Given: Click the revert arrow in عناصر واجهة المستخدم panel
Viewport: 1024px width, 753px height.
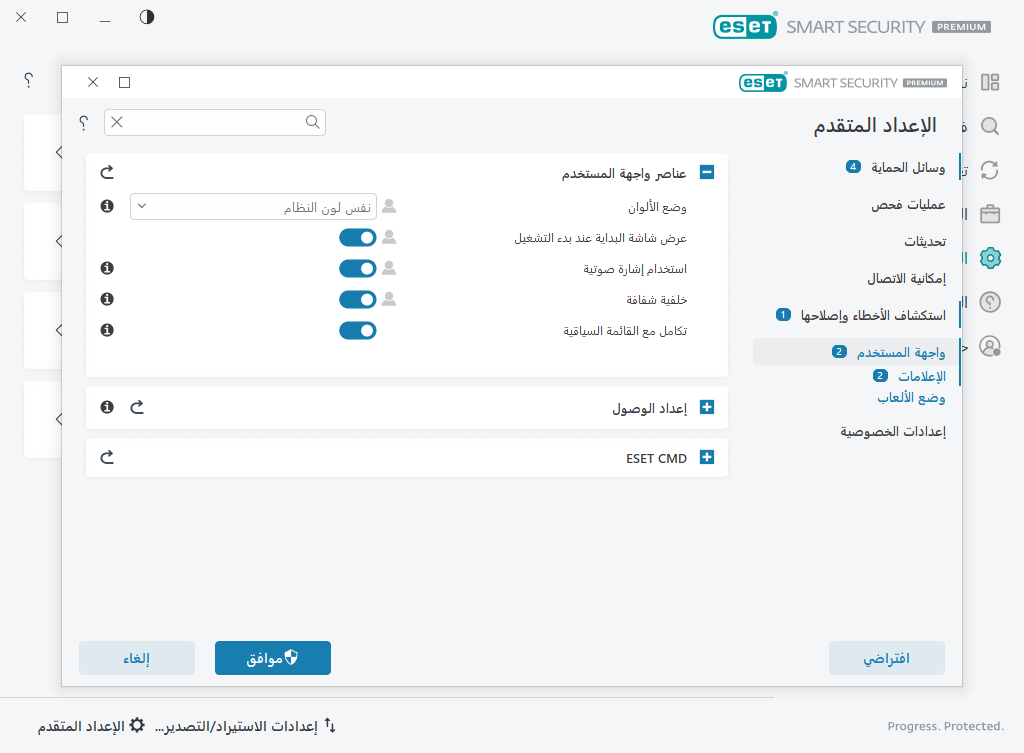Looking at the screenshot, I should [x=107, y=171].
